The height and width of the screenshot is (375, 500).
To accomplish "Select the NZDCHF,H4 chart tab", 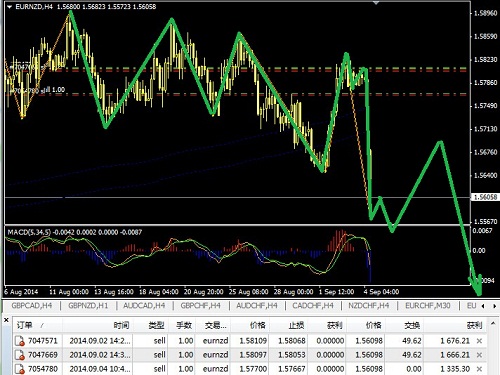I will coord(368,306).
